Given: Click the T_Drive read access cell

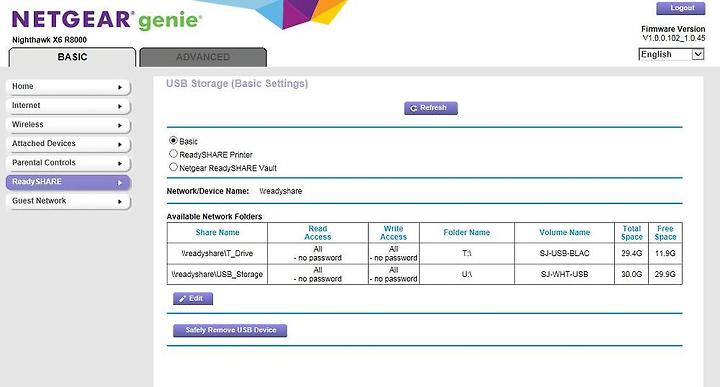Looking at the screenshot, I should tap(318, 253).
